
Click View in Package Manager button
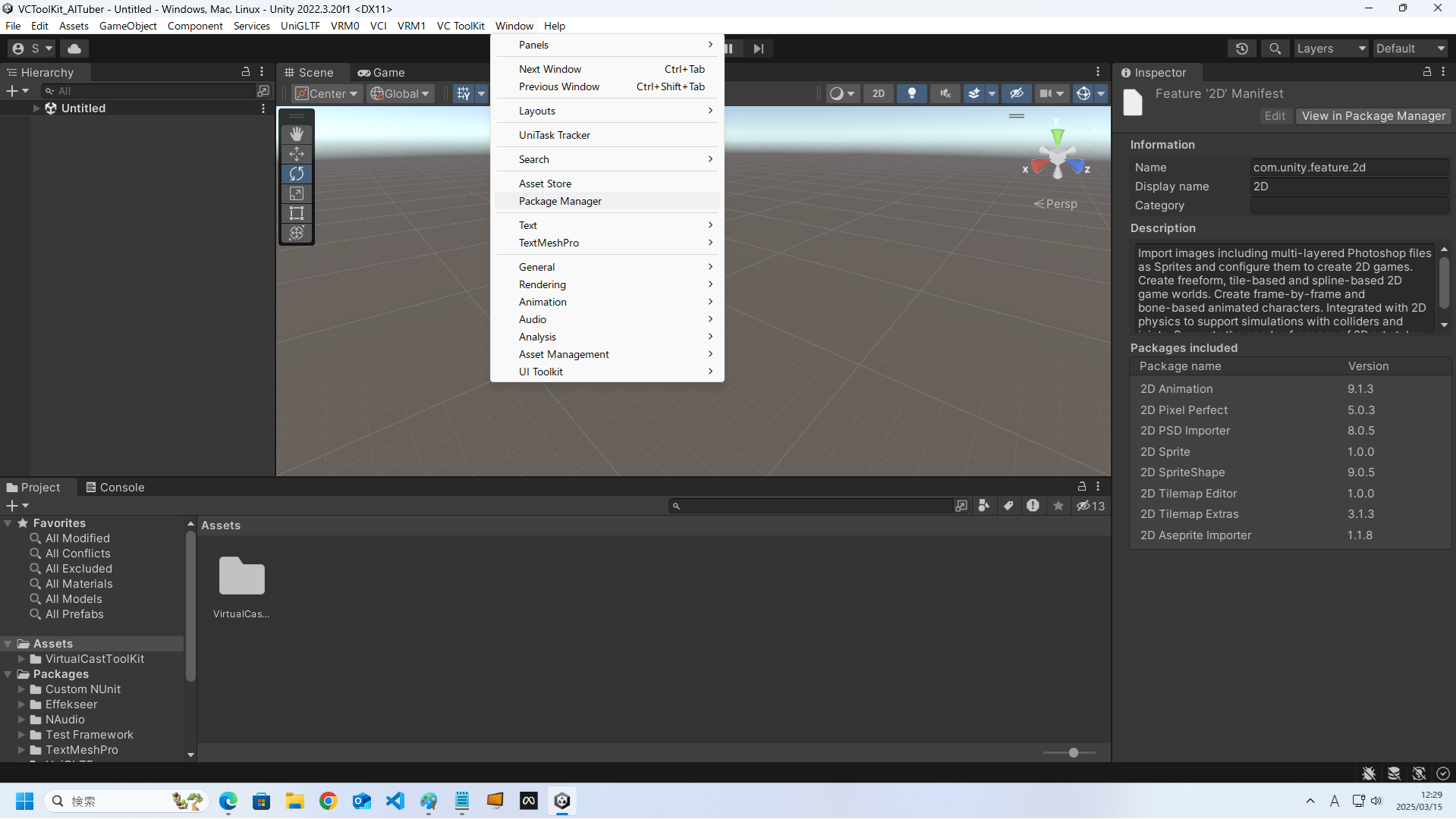(1373, 116)
